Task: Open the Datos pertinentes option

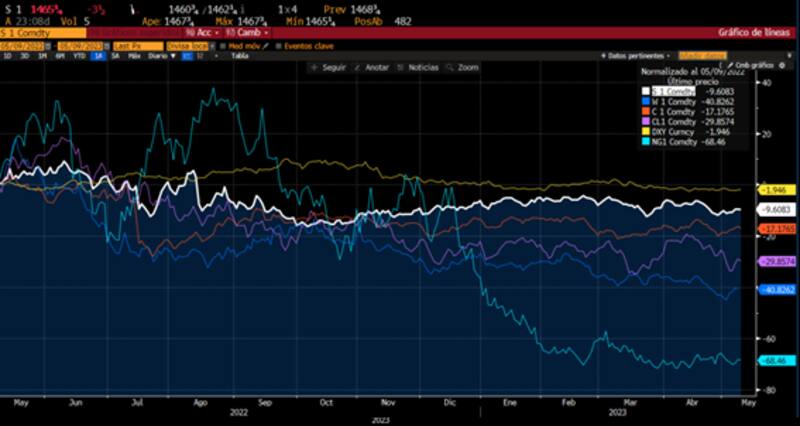Action: (x=635, y=56)
